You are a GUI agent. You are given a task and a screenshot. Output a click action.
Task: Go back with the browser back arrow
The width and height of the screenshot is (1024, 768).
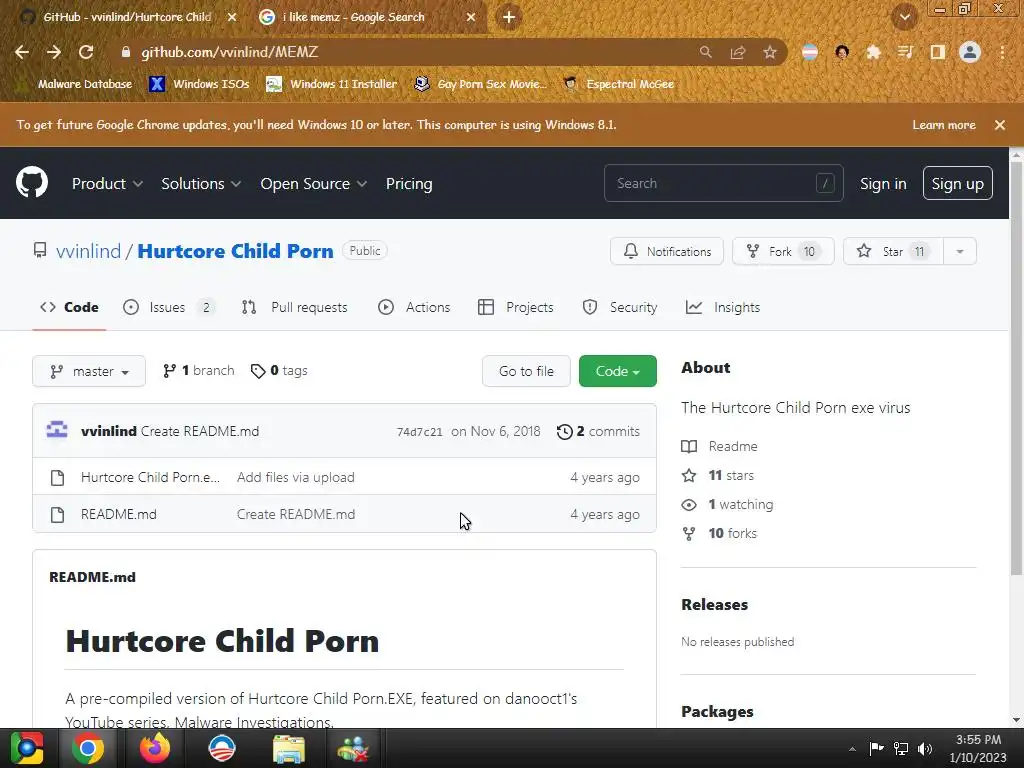pyautogui.click(x=22, y=52)
